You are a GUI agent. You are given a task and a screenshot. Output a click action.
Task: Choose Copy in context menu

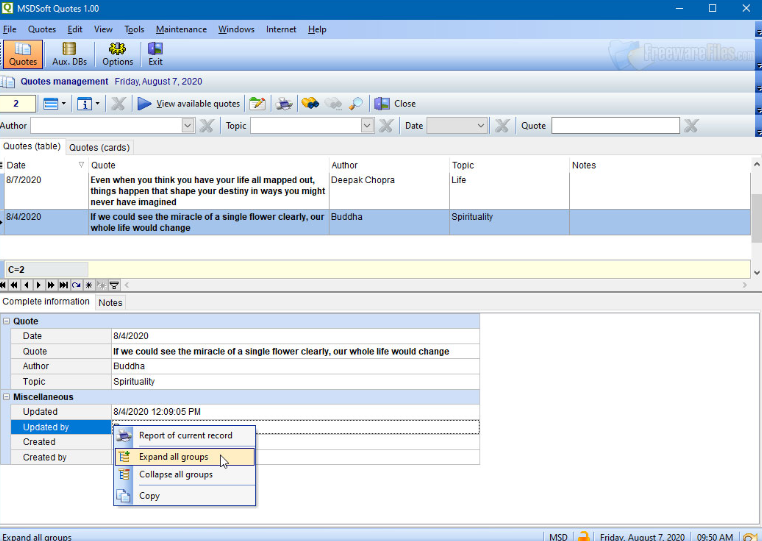pyautogui.click(x=185, y=496)
